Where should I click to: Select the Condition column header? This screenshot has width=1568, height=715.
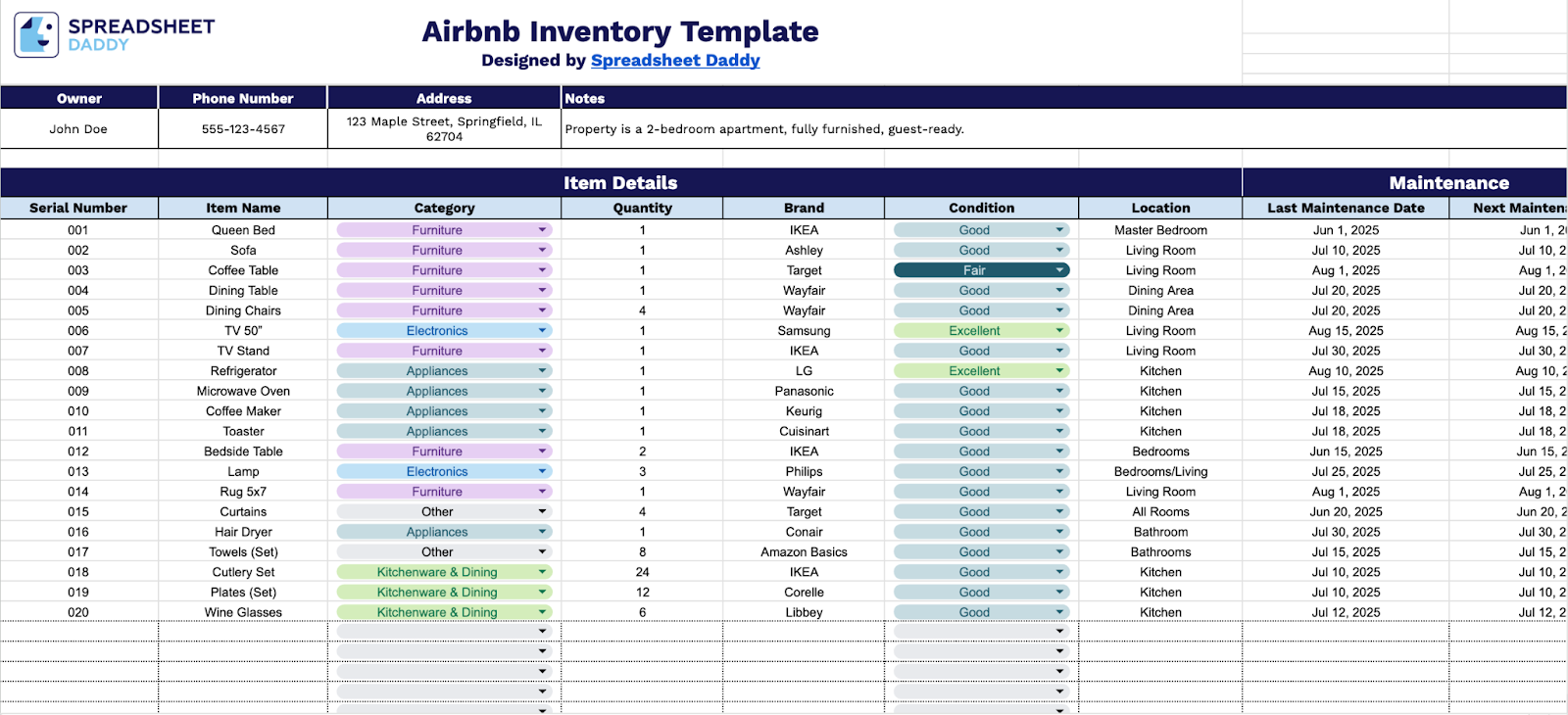(981, 208)
